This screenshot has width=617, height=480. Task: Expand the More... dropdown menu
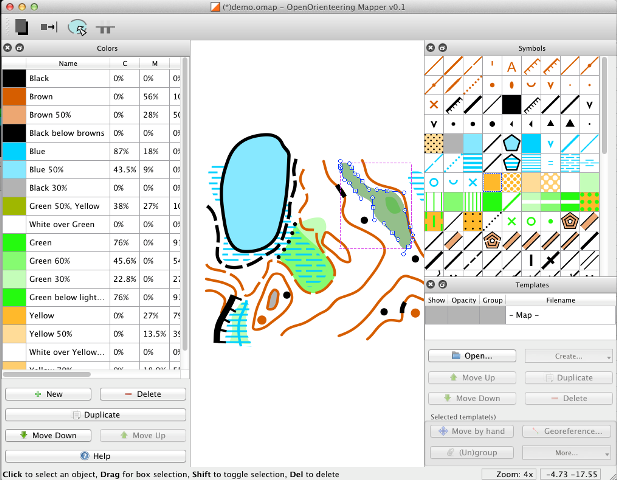coord(567,453)
